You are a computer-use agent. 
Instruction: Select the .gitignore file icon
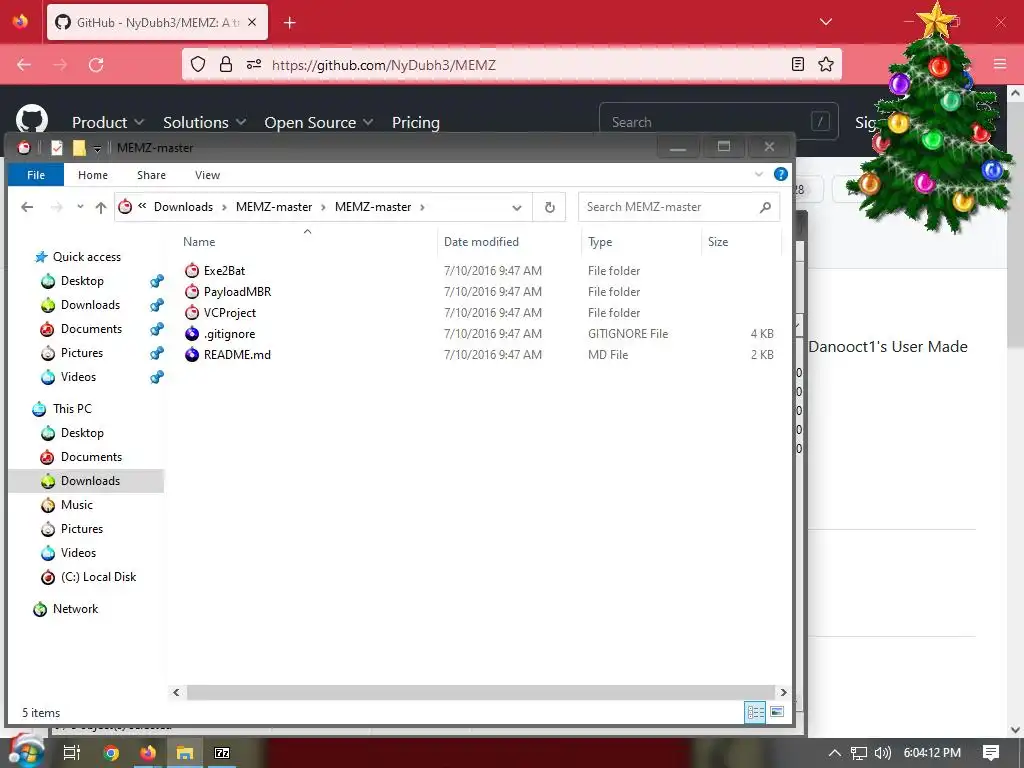click(191, 334)
